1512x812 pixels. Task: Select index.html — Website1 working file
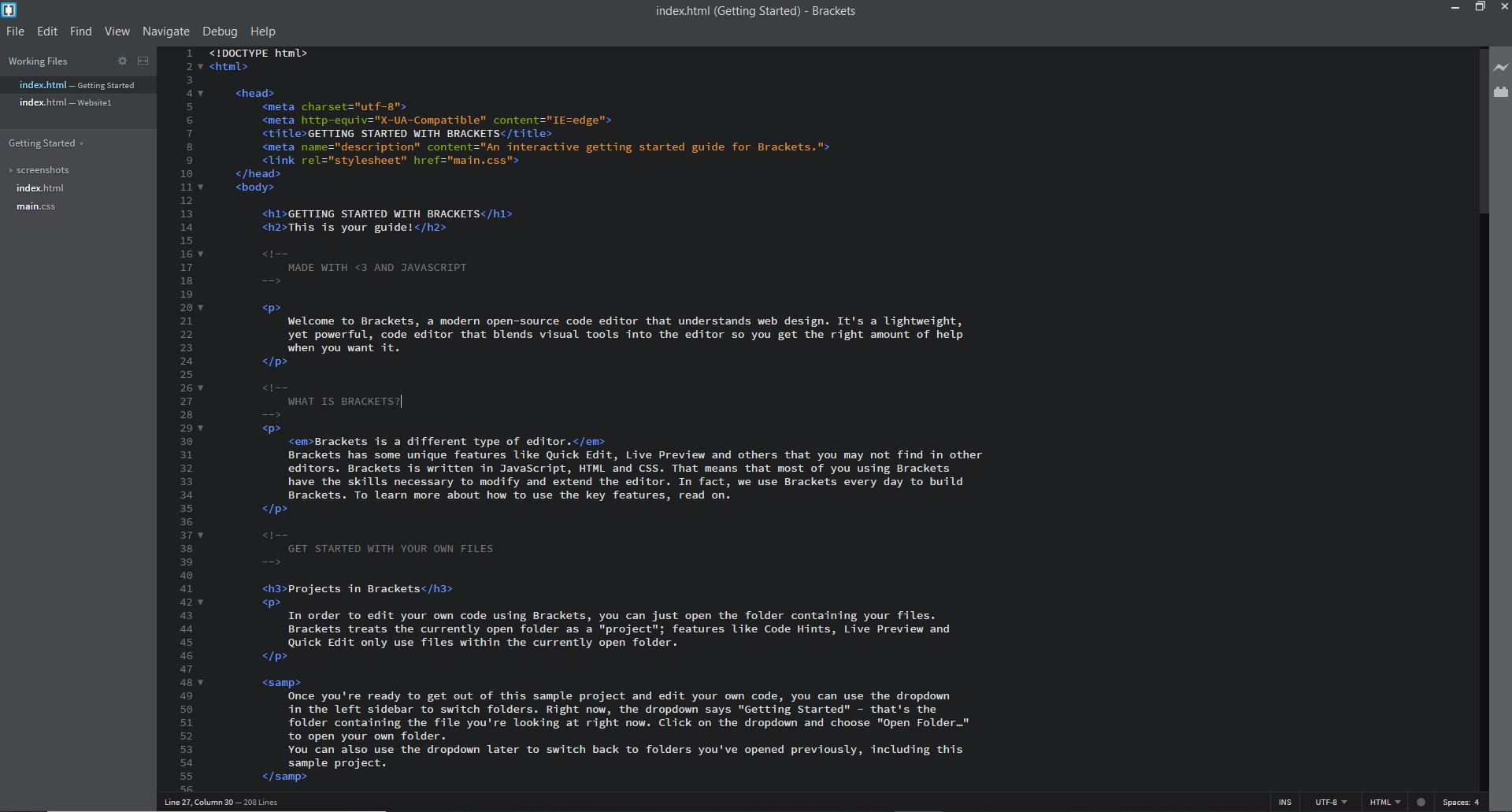[x=78, y=103]
